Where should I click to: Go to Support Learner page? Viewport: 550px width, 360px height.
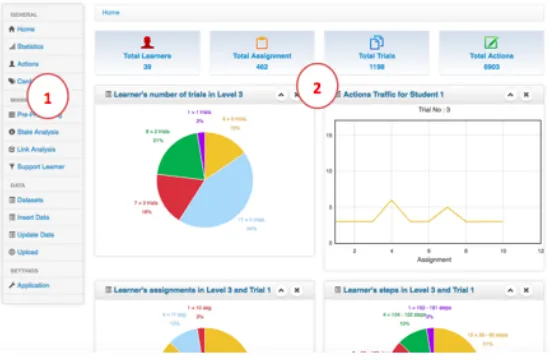point(41,167)
